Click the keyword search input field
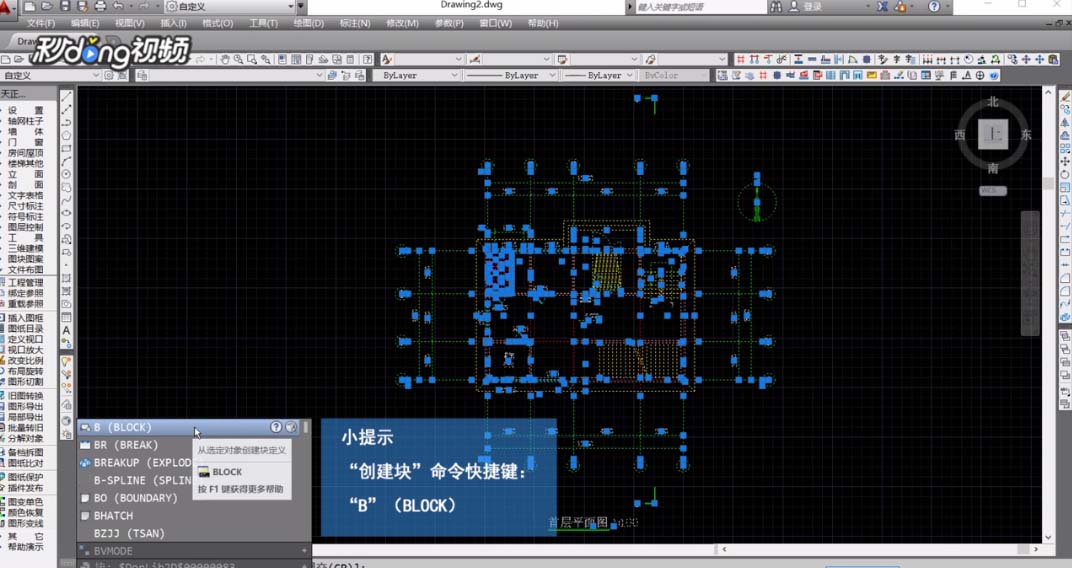 pyautogui.click(x=699, y=6)
